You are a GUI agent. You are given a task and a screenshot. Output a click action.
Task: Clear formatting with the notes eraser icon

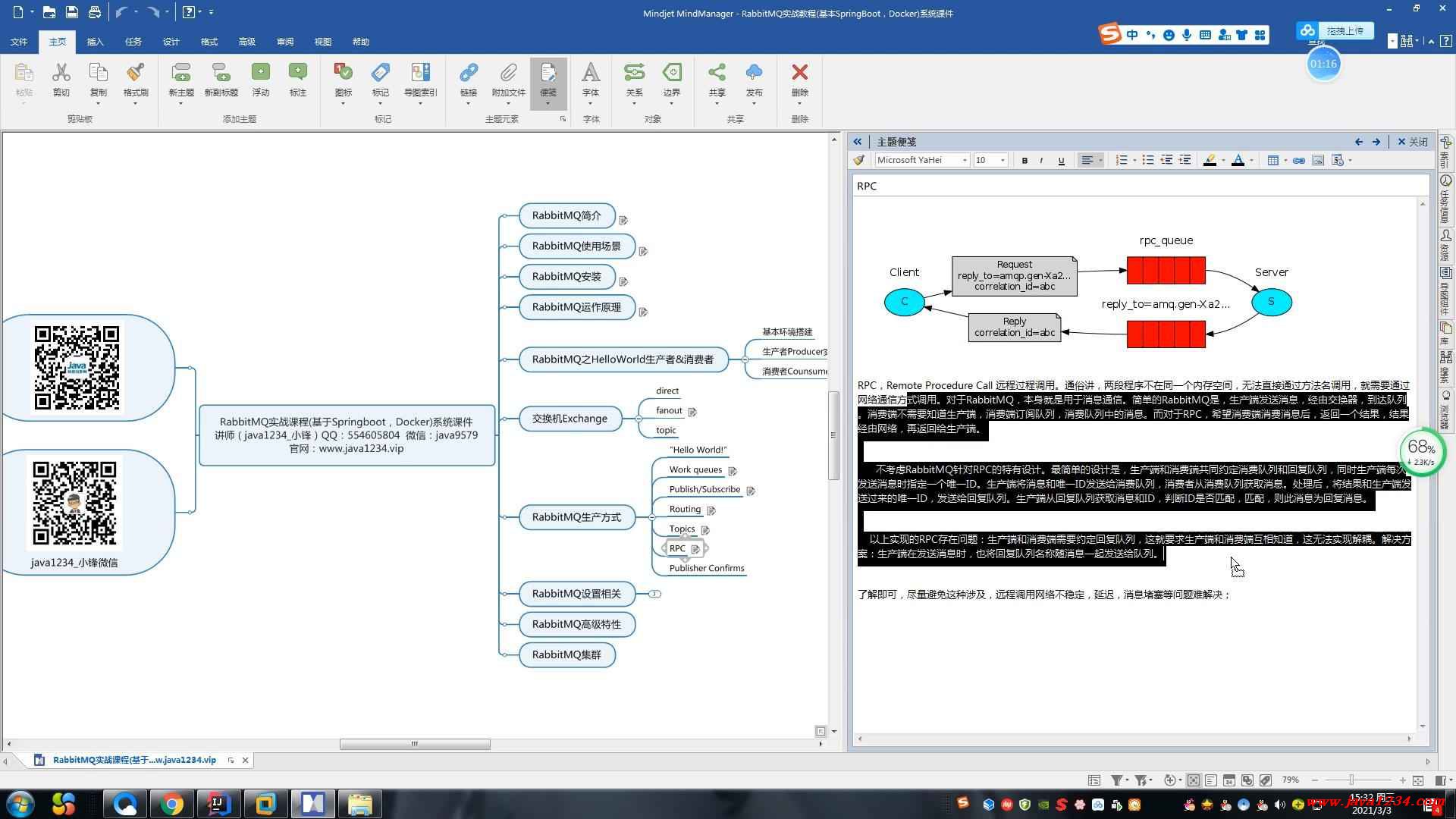[859, 160]
